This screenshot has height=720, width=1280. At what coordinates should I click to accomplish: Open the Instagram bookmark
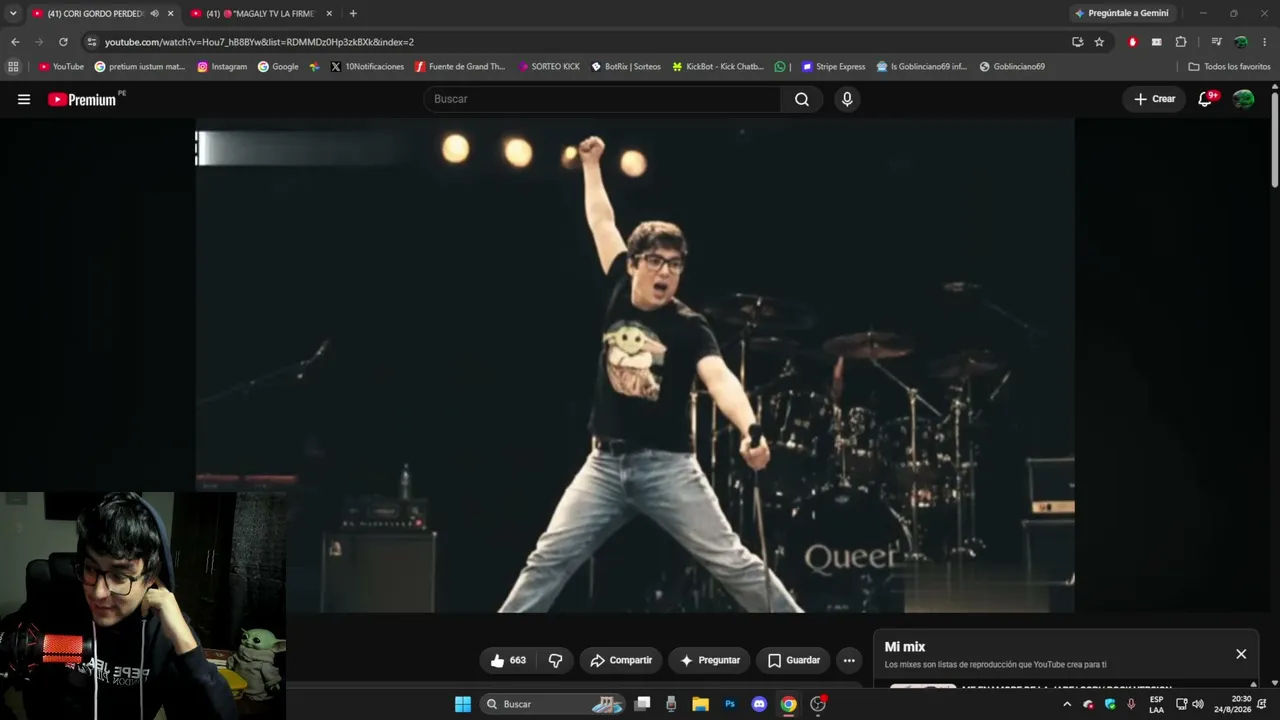click(222, 67)
